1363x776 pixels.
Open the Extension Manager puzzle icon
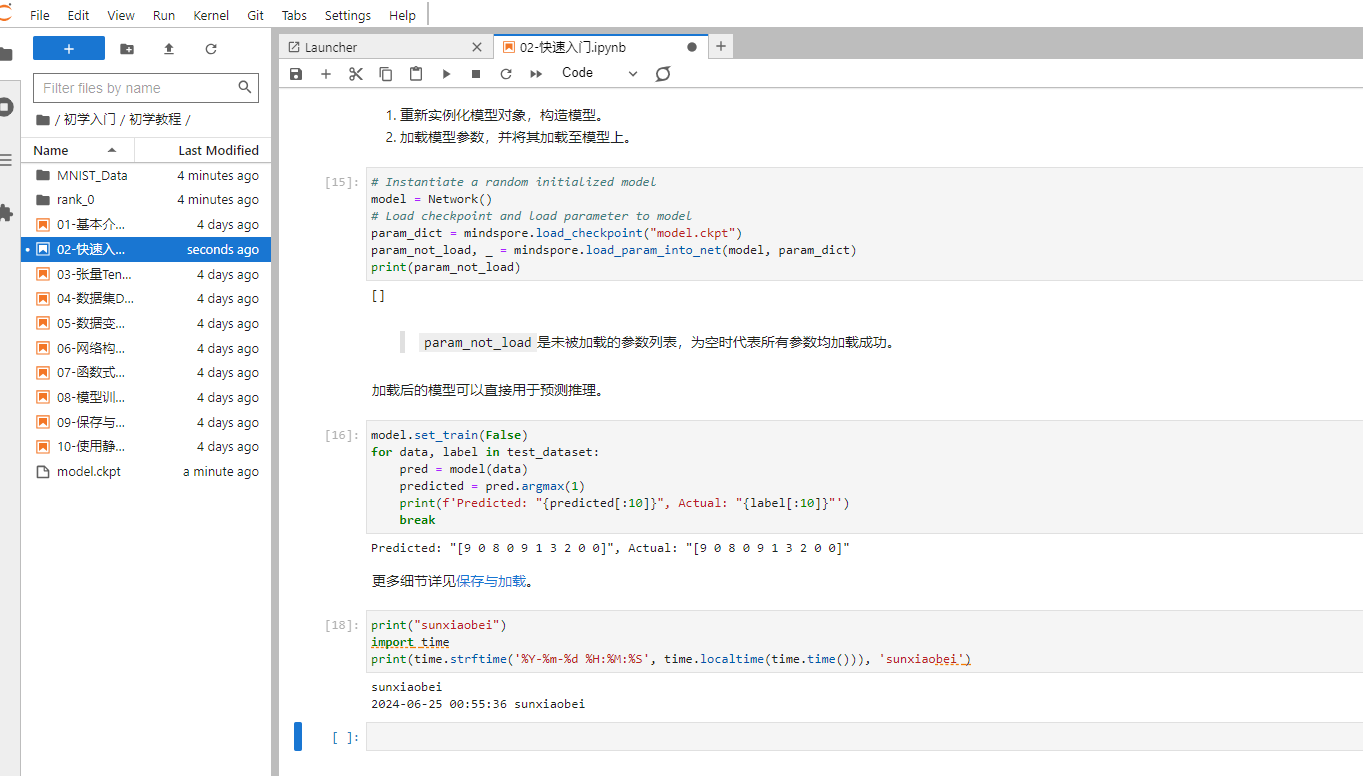[6, 213]
